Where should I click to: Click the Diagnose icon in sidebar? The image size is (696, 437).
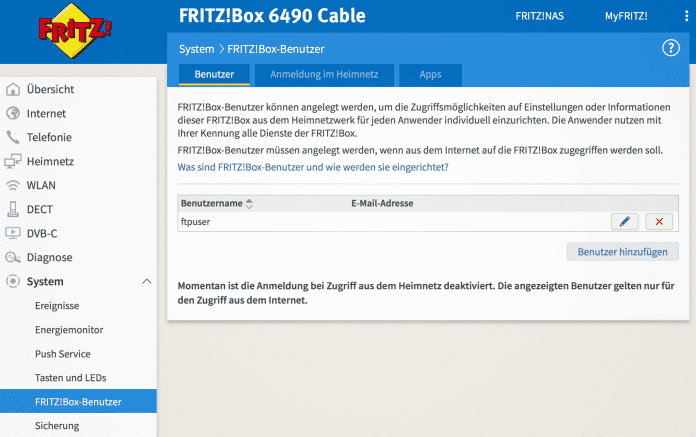13,258
